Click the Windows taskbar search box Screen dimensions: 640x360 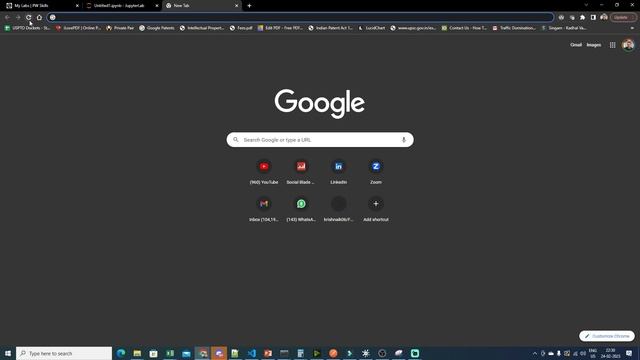coord(64,353)
